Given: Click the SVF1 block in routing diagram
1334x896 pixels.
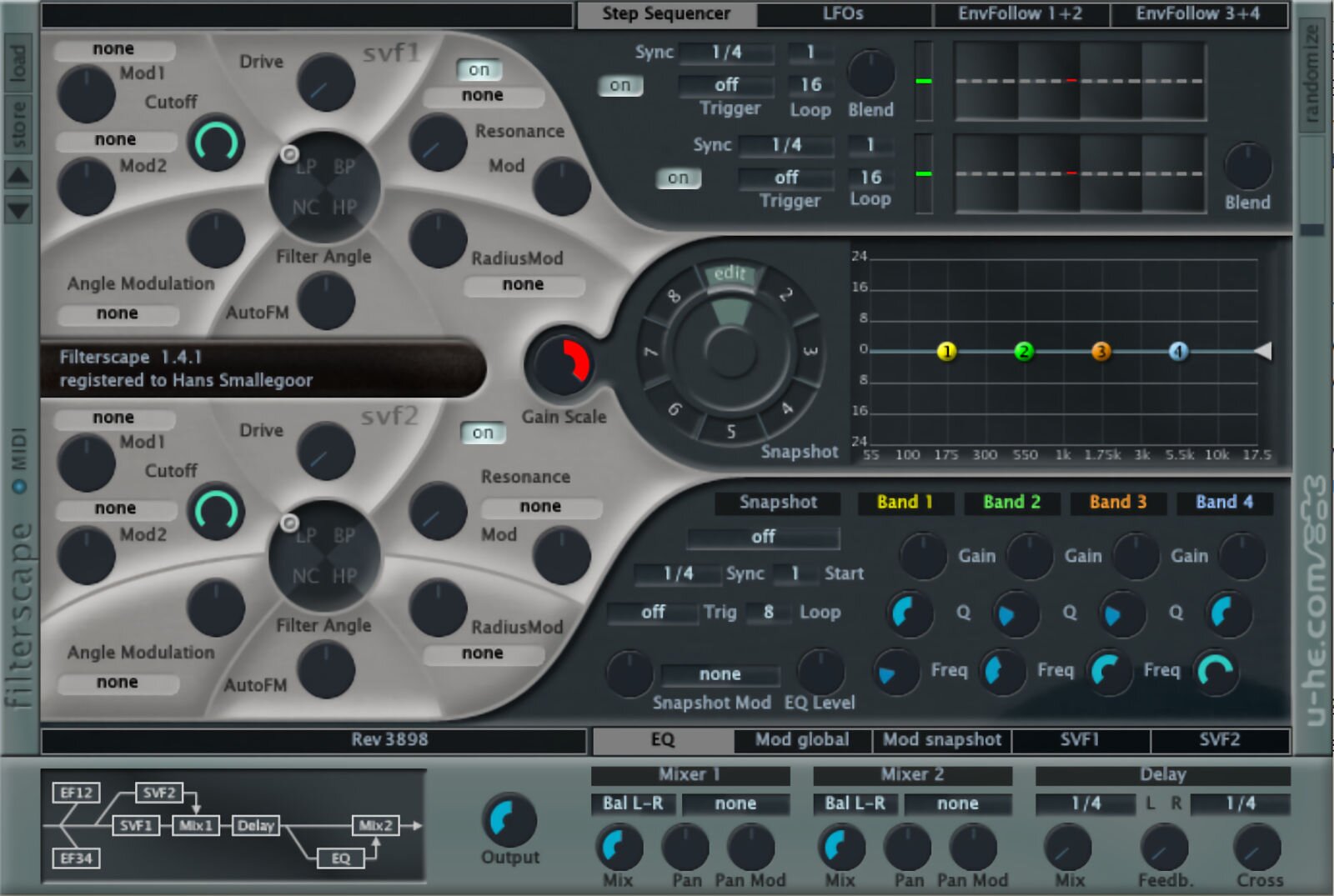Looking at the screenshot, I should click(x=135, y=826).
